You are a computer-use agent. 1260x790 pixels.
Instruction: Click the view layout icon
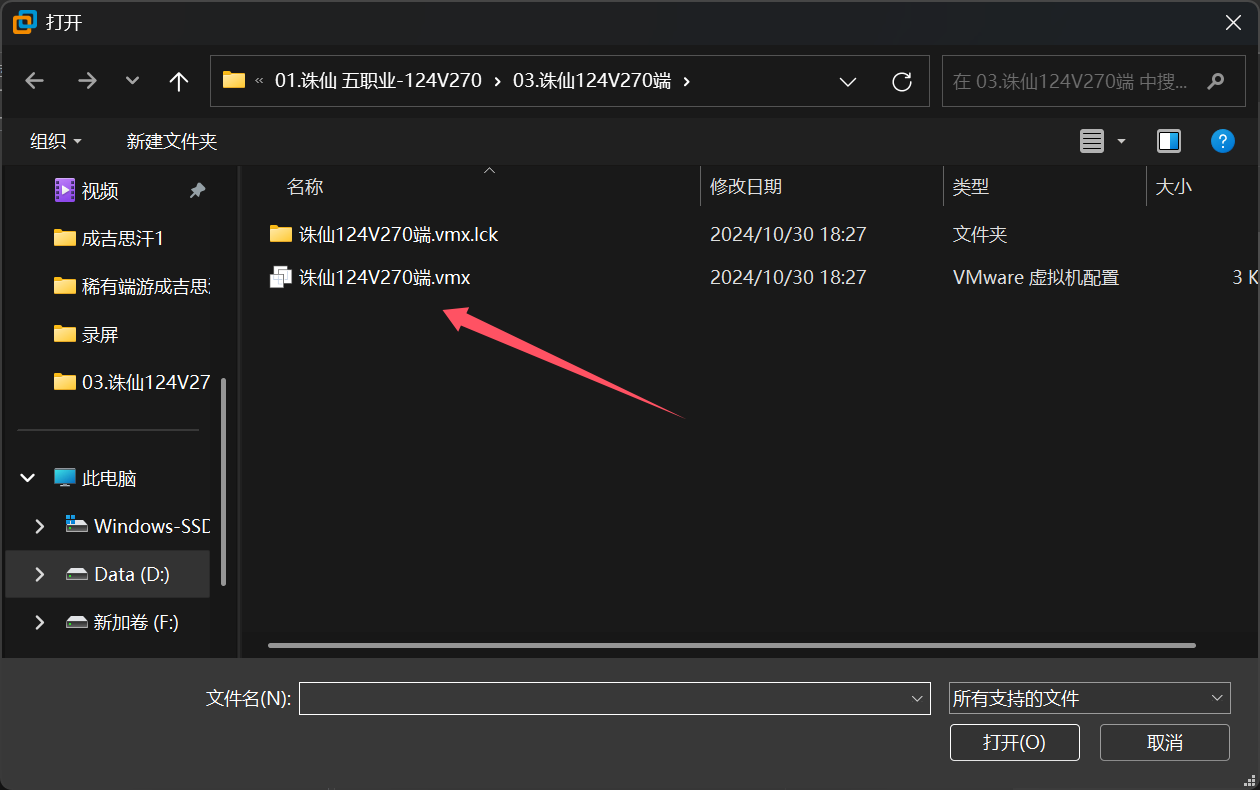1092,141
